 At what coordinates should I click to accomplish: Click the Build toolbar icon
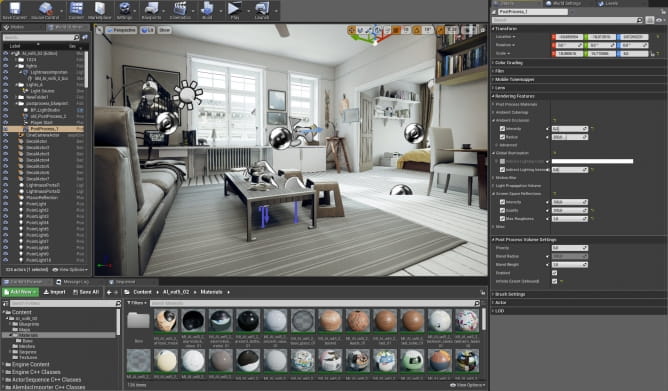[x=207, y=9]
